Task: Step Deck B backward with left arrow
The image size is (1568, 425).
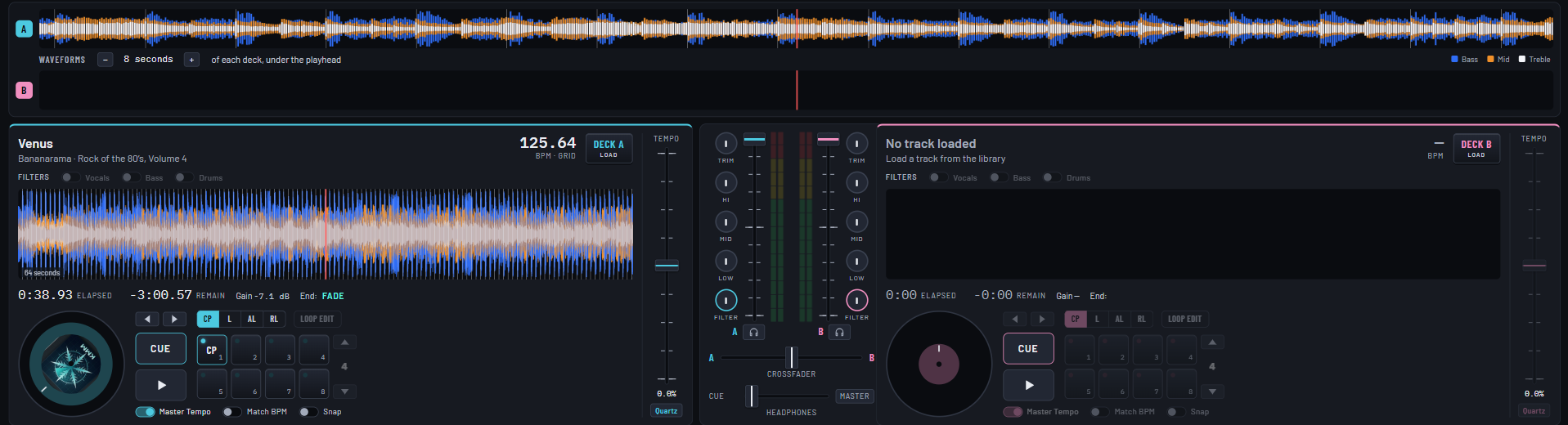Action: 1014,319
